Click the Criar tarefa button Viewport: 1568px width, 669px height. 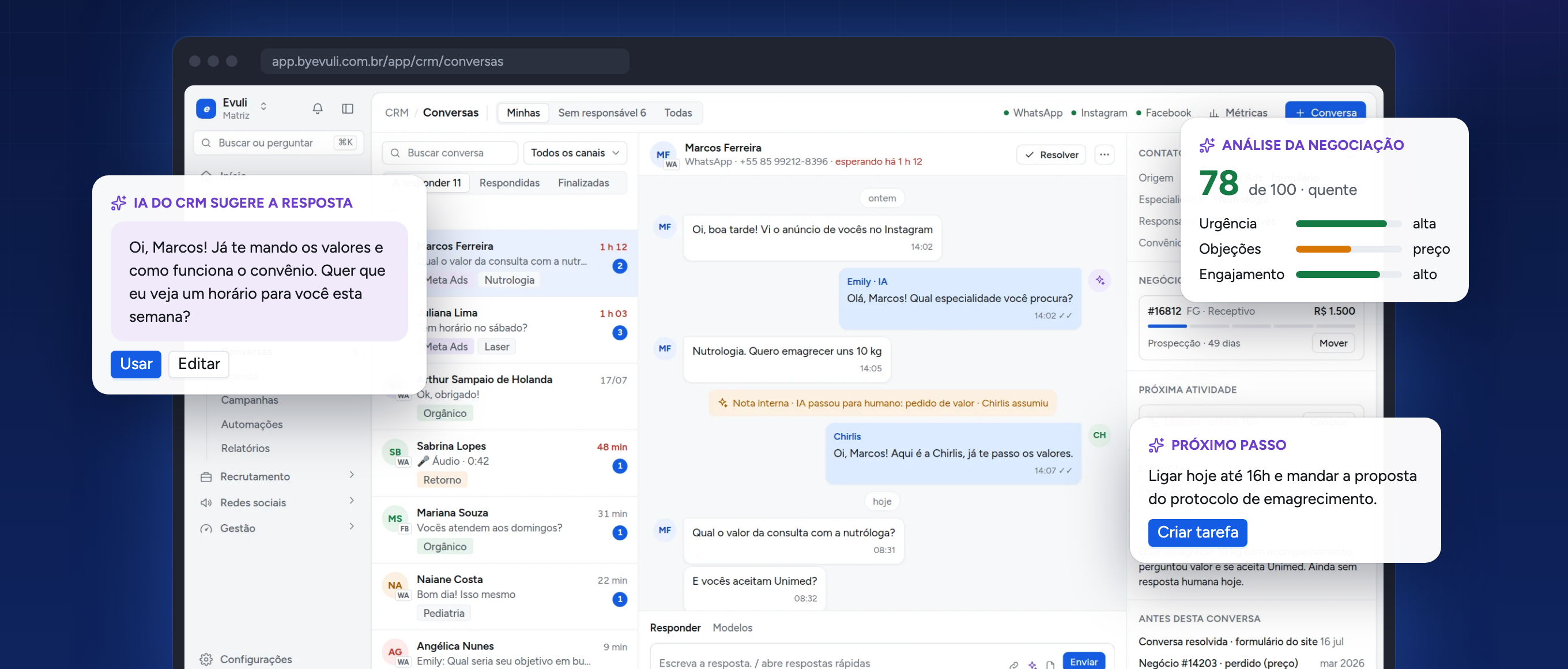pos(1197,533)
